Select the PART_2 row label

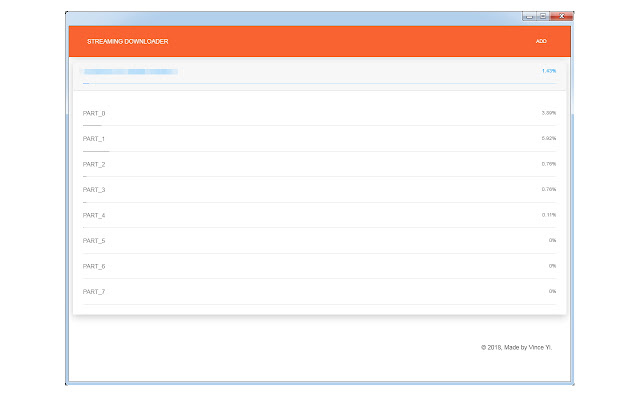pyautogui.click(x=94, y=164)
